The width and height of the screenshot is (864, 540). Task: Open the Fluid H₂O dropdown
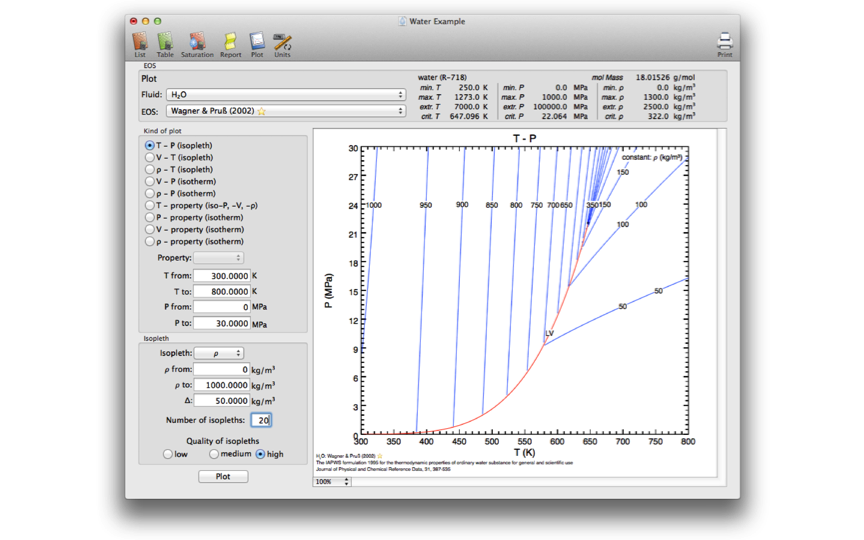point(285,95)
